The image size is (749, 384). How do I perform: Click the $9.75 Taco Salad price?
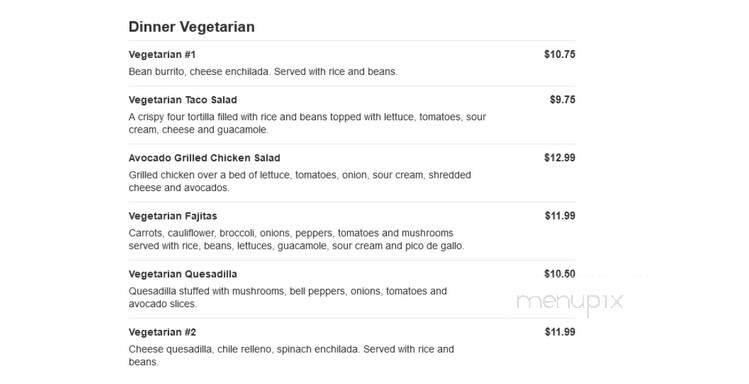(x=562, y=100)
